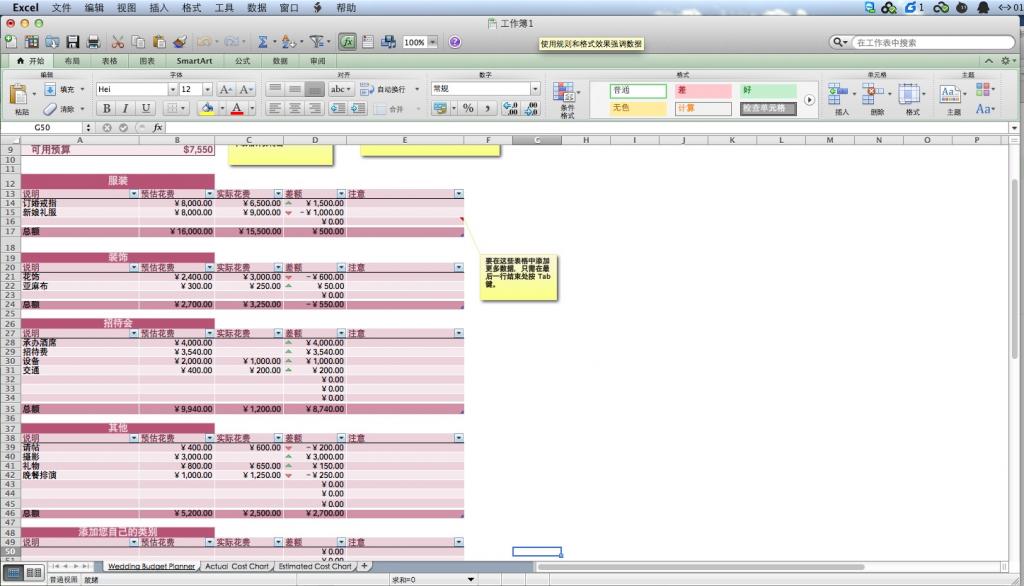Click the Format Painter brush icon
This screenshot has width=1024, height=586.
coord(180,42)
